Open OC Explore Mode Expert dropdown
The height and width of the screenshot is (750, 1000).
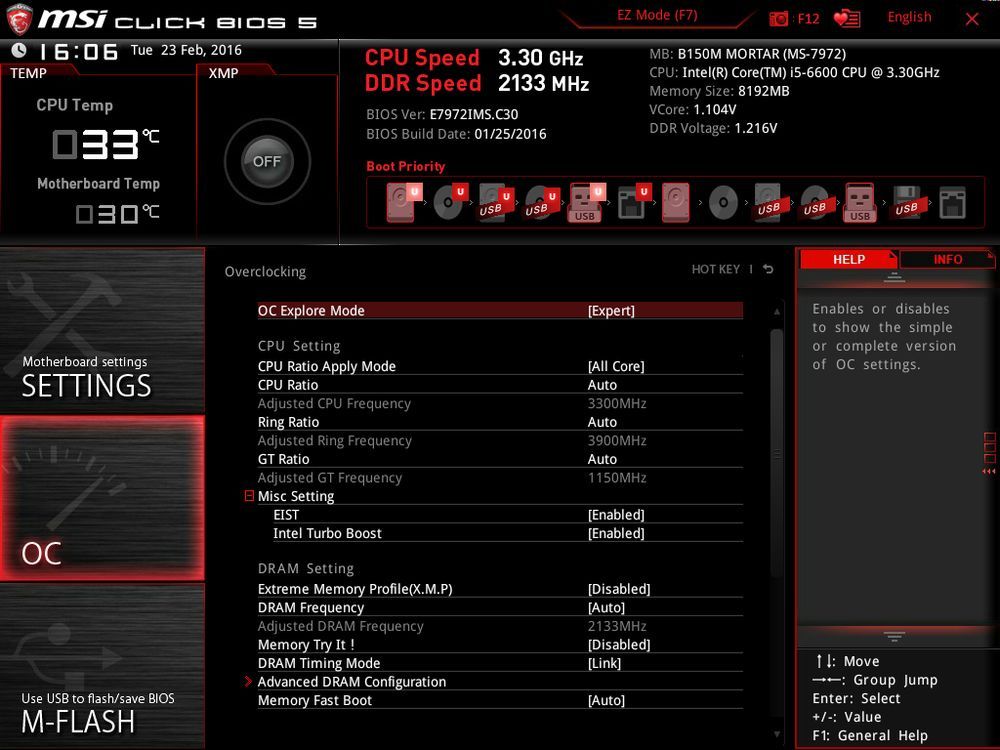(x=611, y=311)
